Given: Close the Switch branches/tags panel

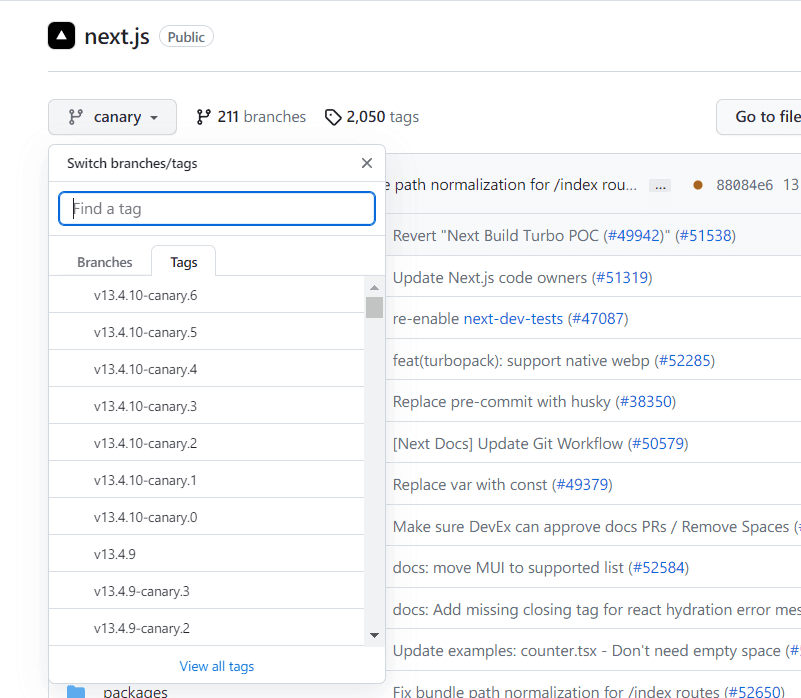Looking at the screenshot, I should pyautogui.click(x=366, y=162).
